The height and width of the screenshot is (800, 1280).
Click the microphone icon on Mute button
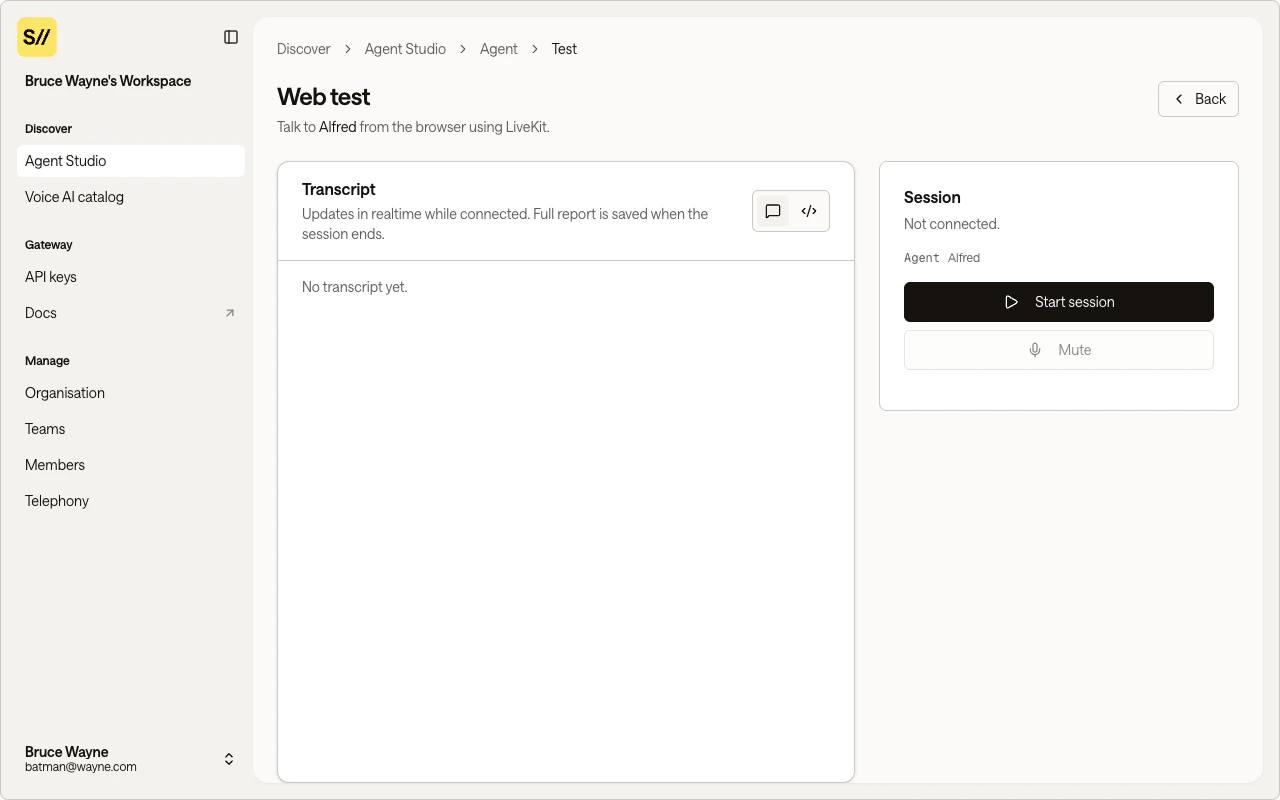point(1035,350)
